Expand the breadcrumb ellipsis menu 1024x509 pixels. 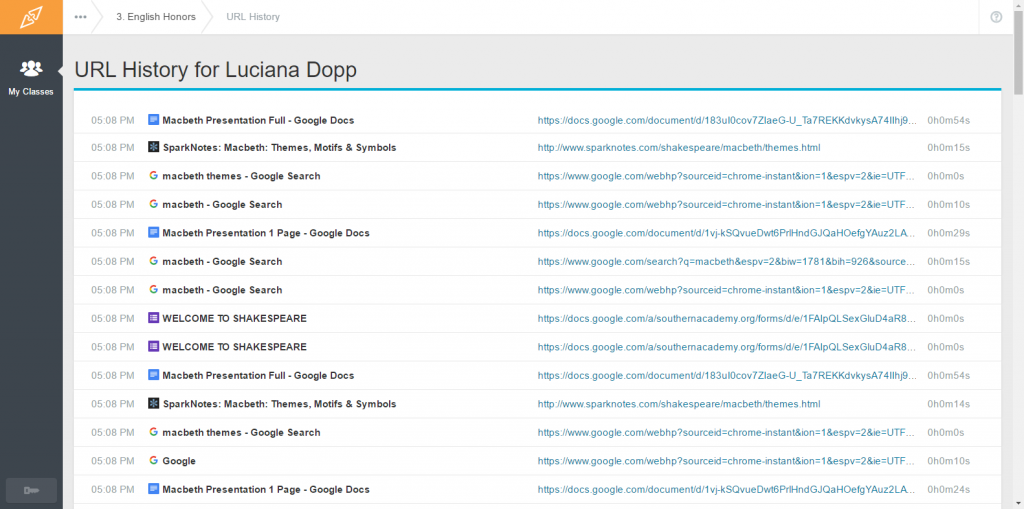pyautogui.click(x=80, y=17)
